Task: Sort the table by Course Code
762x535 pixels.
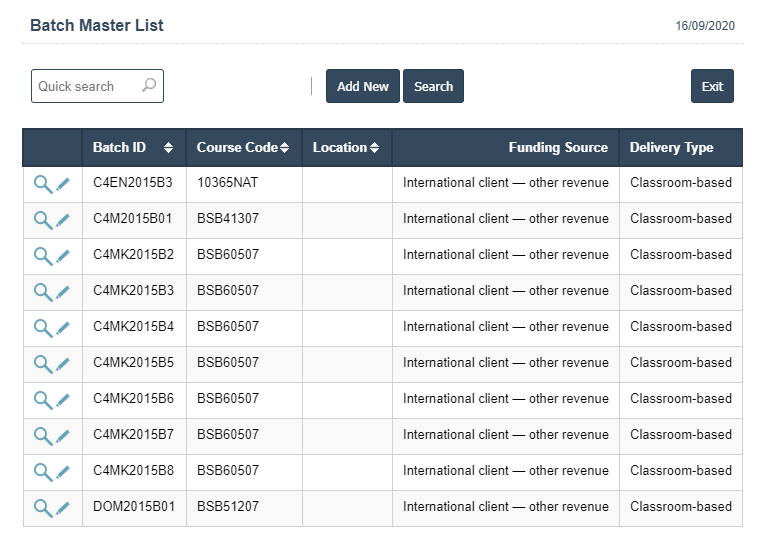Action: coord(285,148)
